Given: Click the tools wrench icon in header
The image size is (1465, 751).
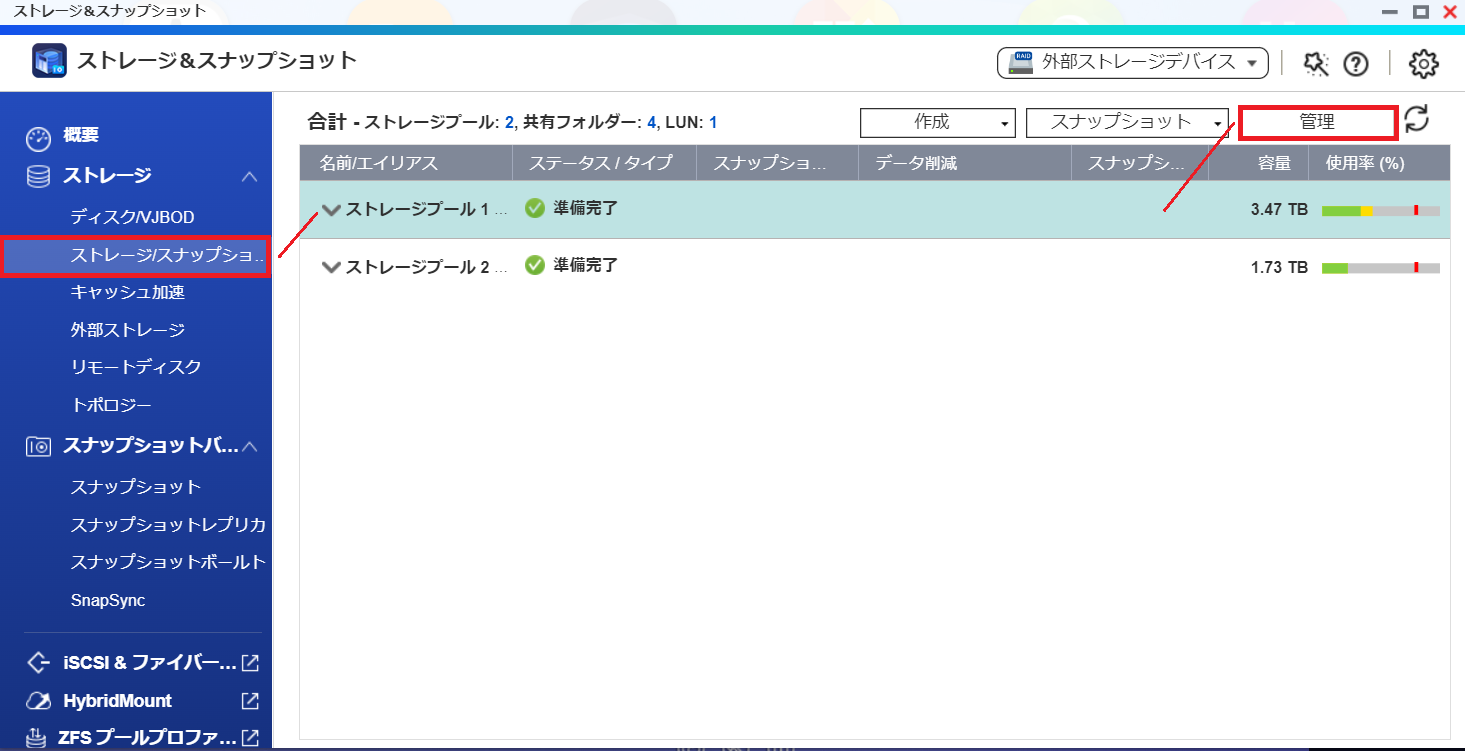Looking at the screenshot, I should pos(1316,63).
